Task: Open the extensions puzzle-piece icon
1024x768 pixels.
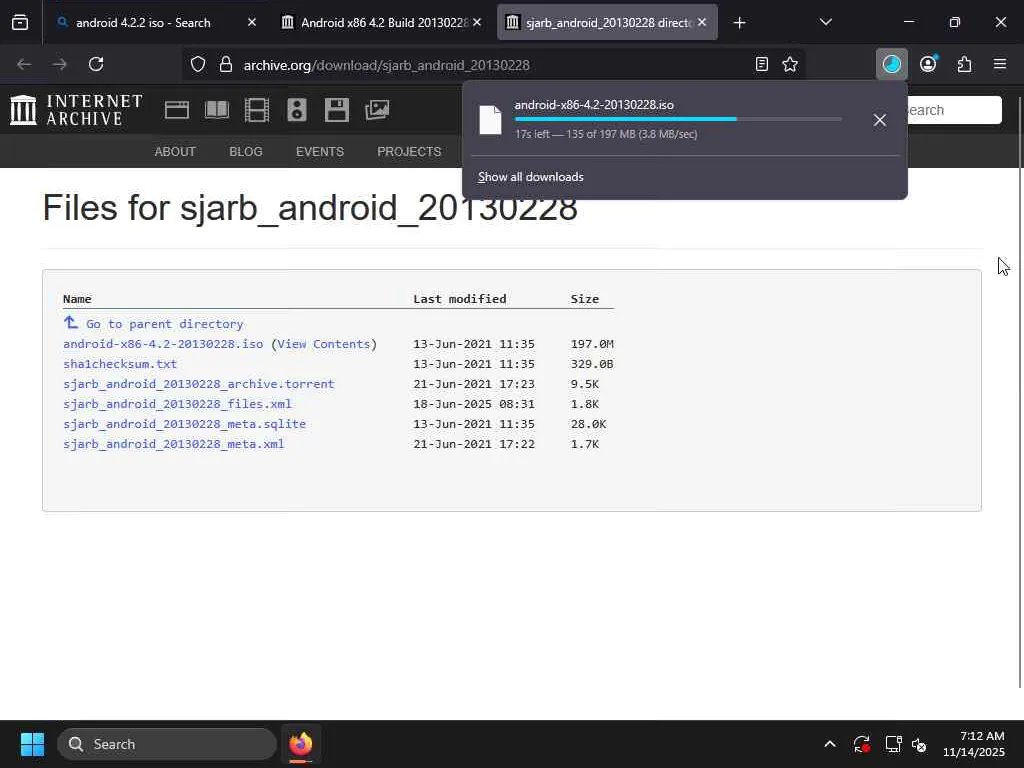Action: click(964, 64)
